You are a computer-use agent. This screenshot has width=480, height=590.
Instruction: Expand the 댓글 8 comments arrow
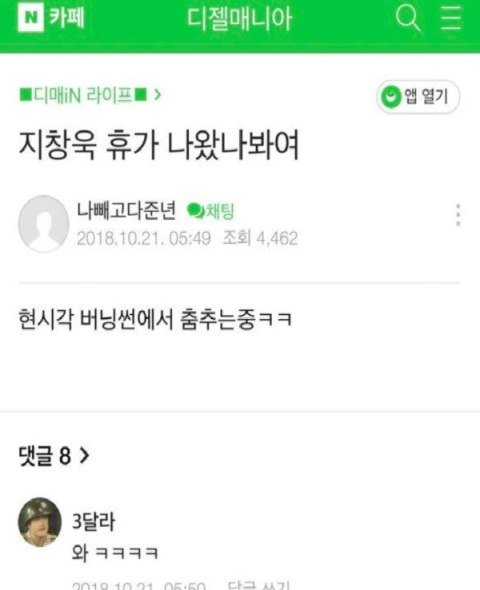(85, 456)
